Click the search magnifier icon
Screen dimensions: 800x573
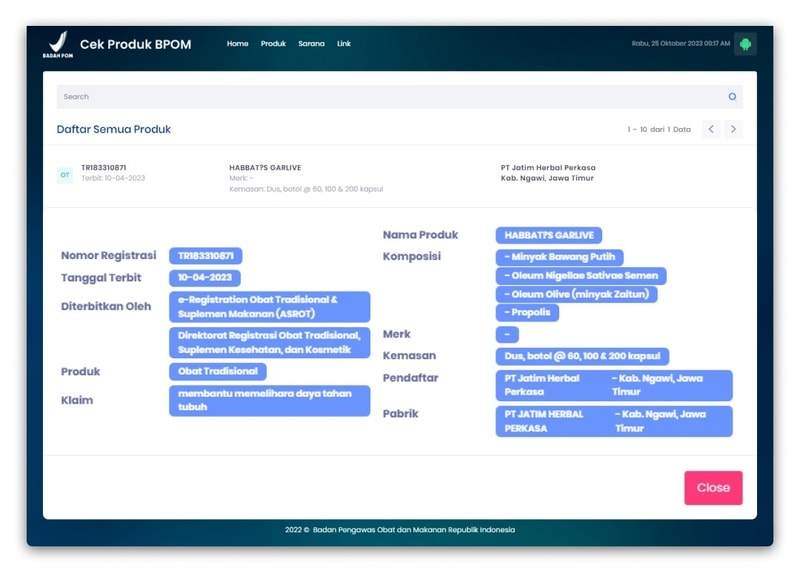click(732, 96)
